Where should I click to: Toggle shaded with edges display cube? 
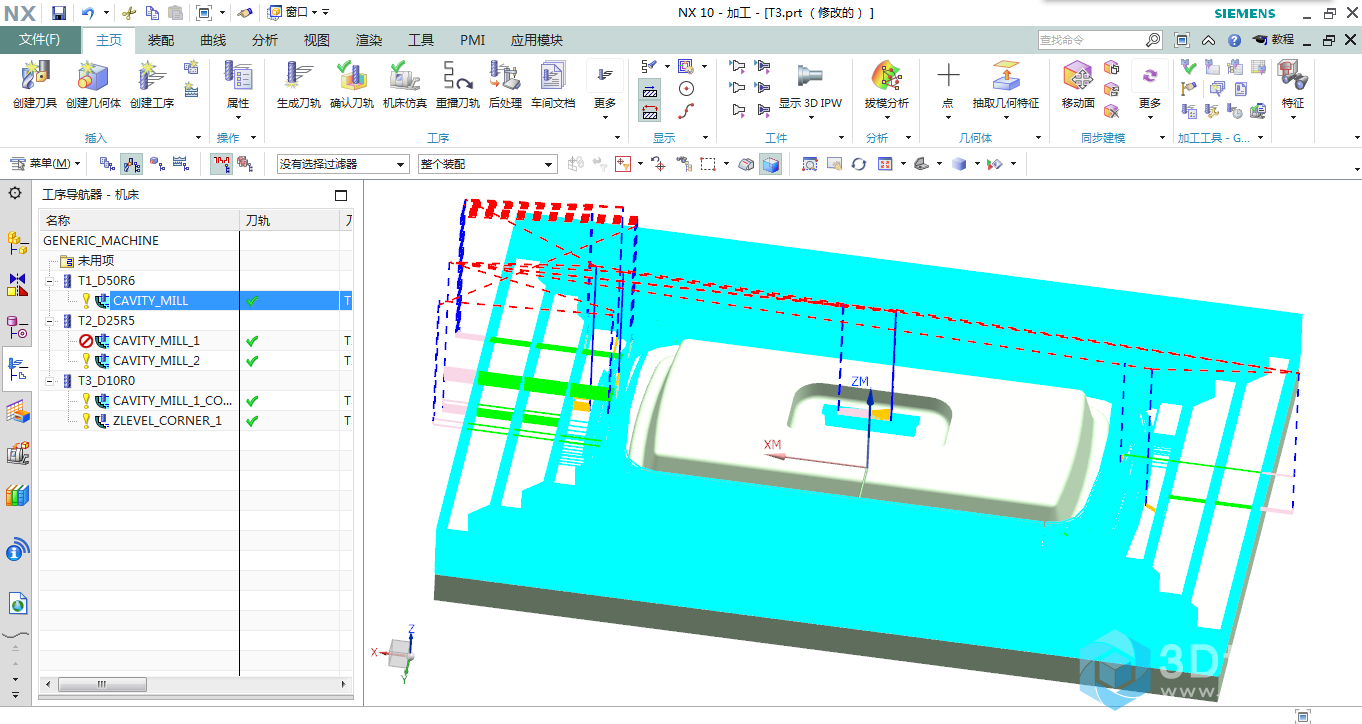pos(770,163)
